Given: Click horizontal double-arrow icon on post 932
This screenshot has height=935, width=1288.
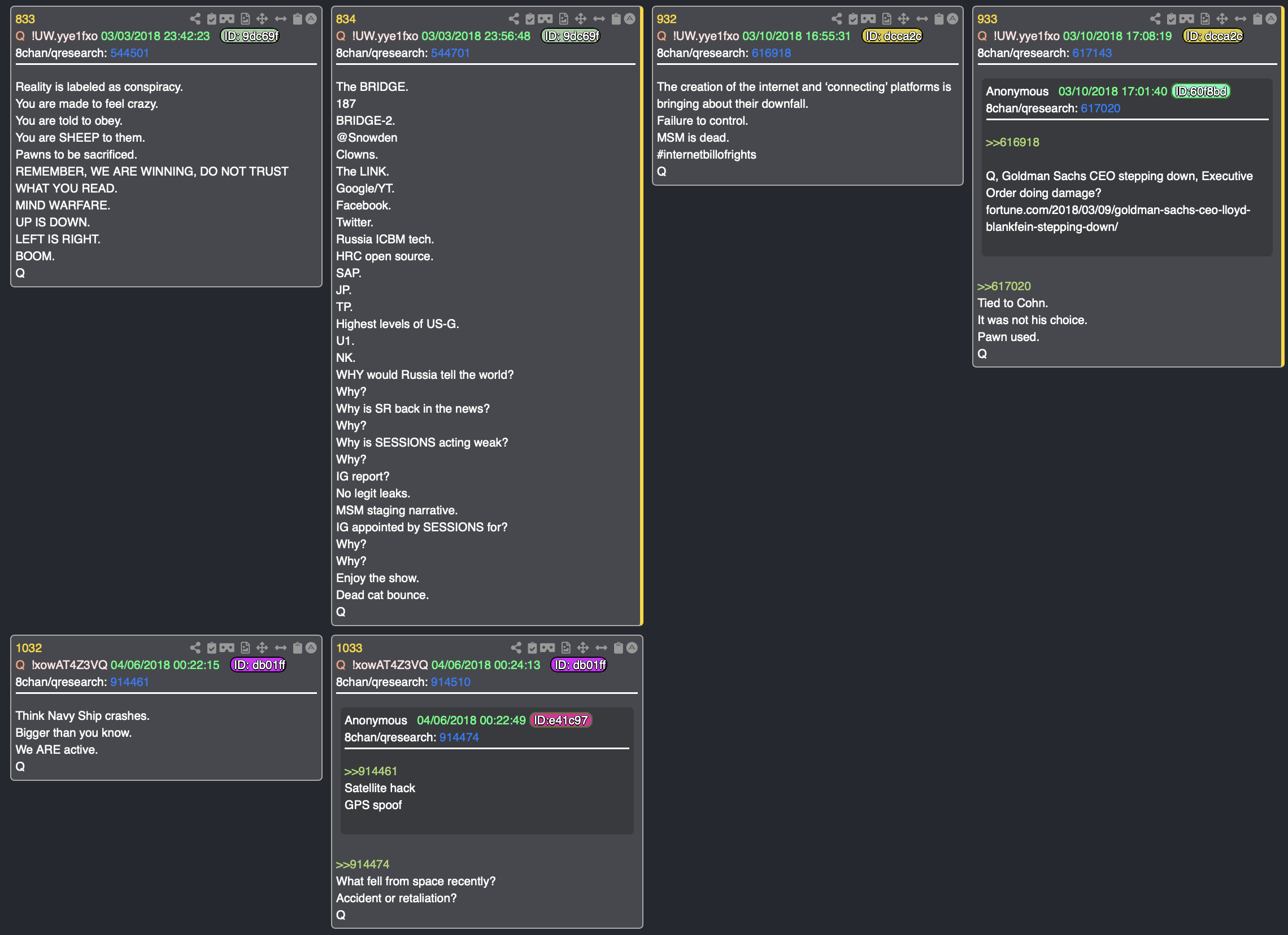Looking at the screenshot, I should [923, 19].
